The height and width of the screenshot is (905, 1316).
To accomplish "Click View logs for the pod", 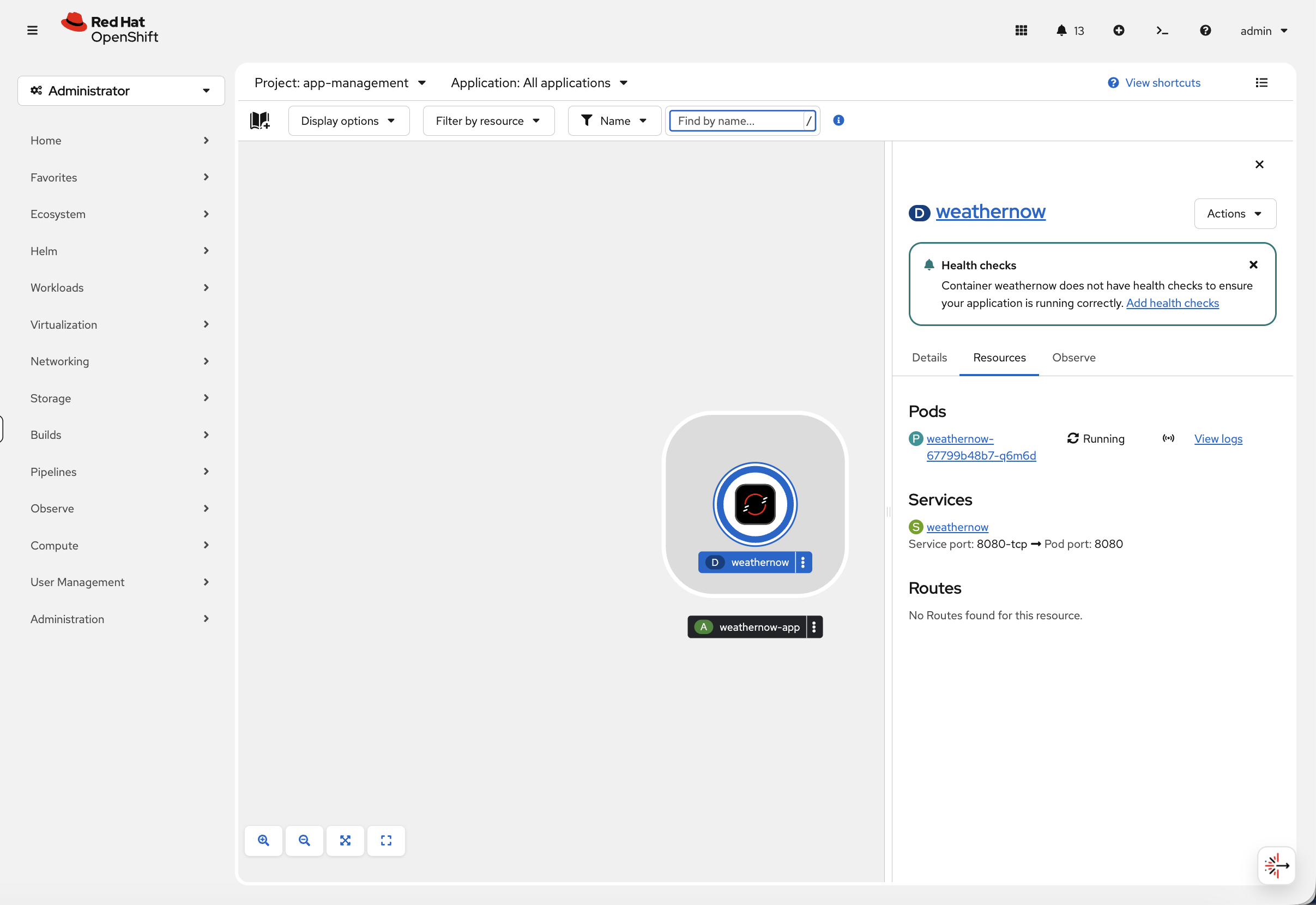I will coord(1218,438).
